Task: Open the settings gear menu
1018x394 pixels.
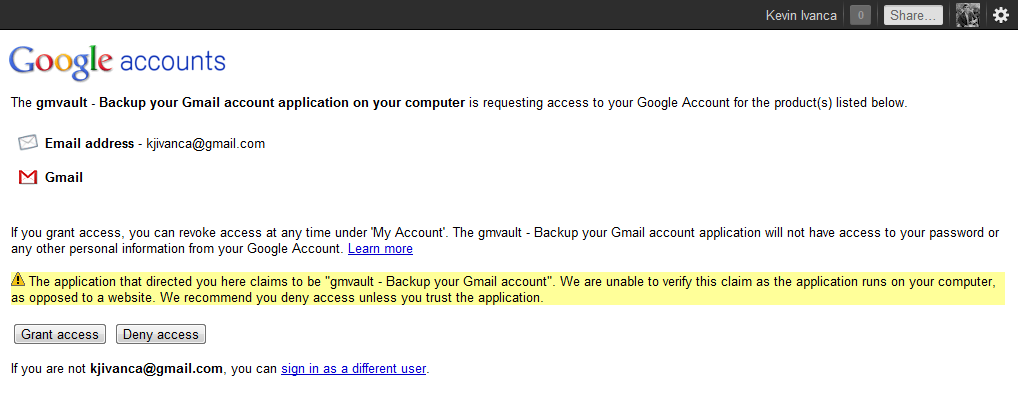Action: 1000,16
